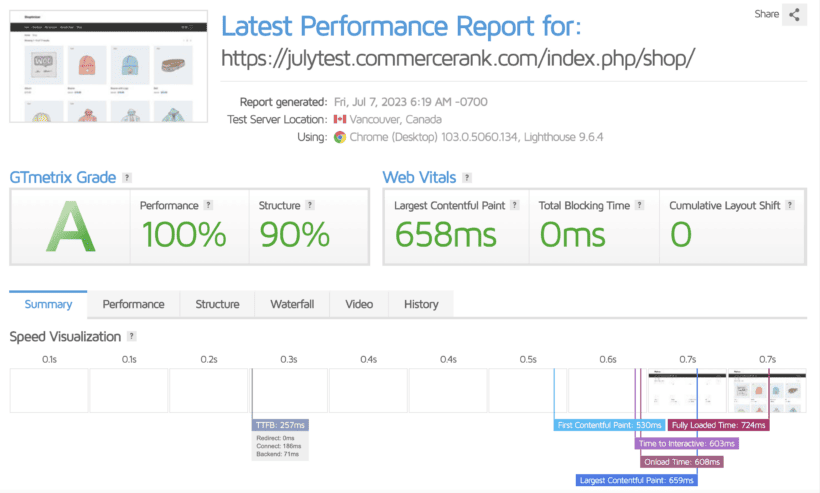
Task: Go to the Video tab
Action: pyautogui.click(x=359, y=304)
